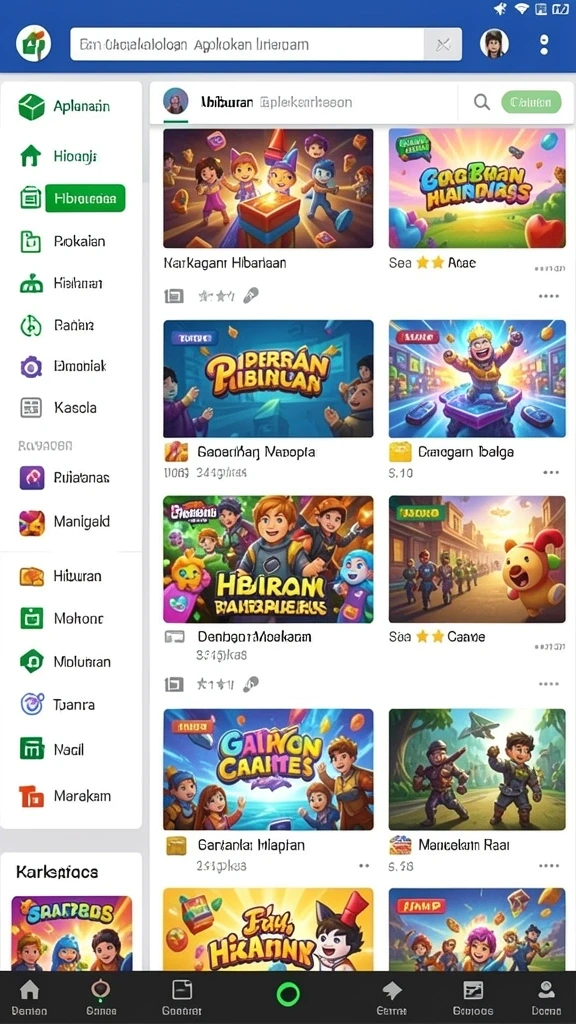Open the Piperran Pibinuan game thumbnail
The image size is (576, 1024).
(x=268, y=378)
